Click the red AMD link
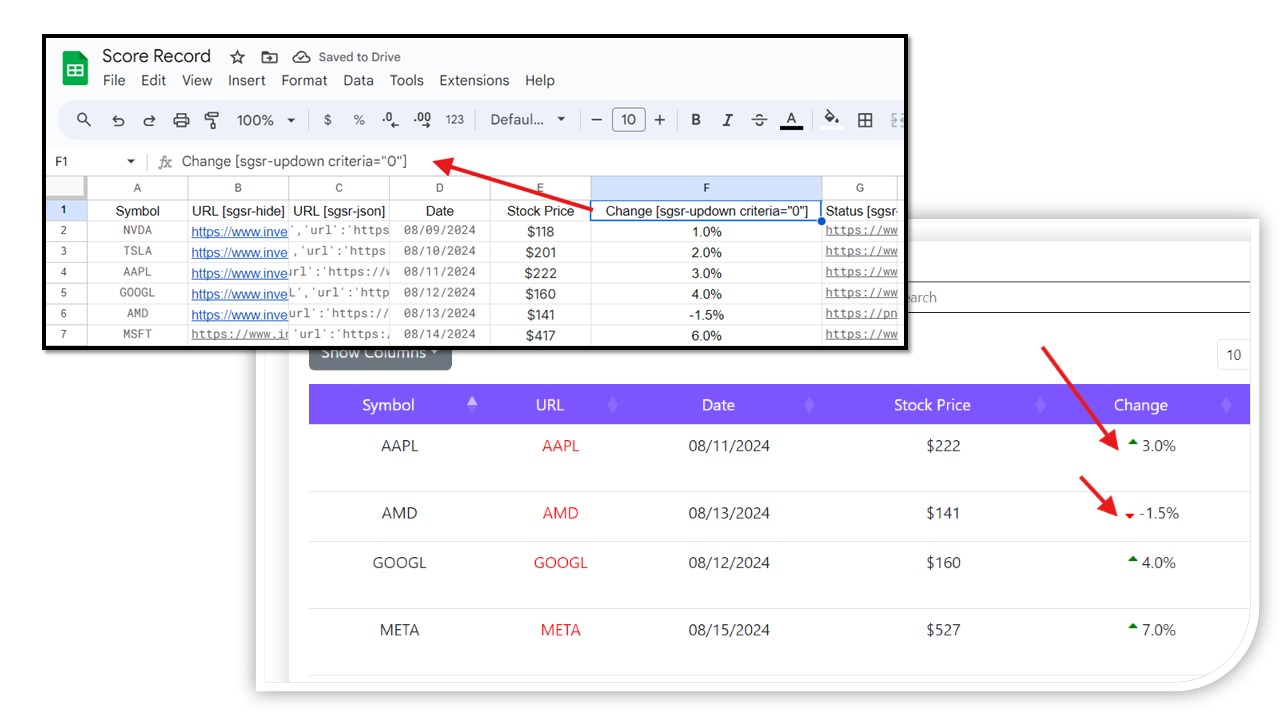 560,513
